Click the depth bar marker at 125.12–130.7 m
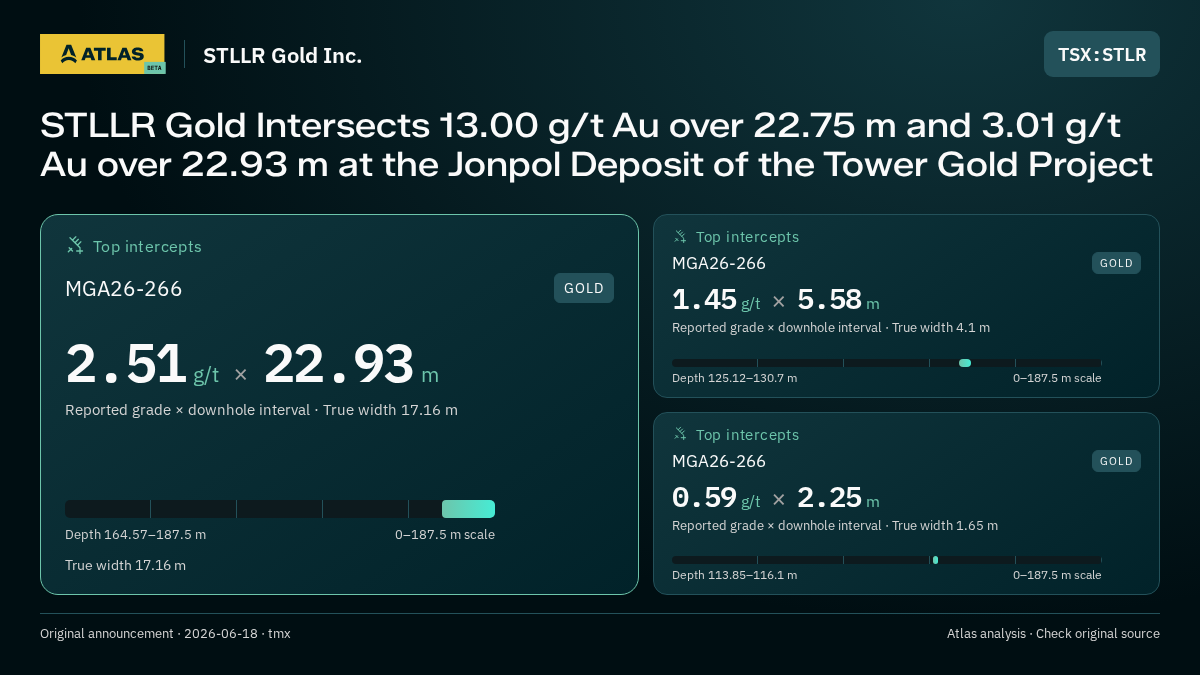Viewport: 1200px width, 675px height. [x=965, y=363]
